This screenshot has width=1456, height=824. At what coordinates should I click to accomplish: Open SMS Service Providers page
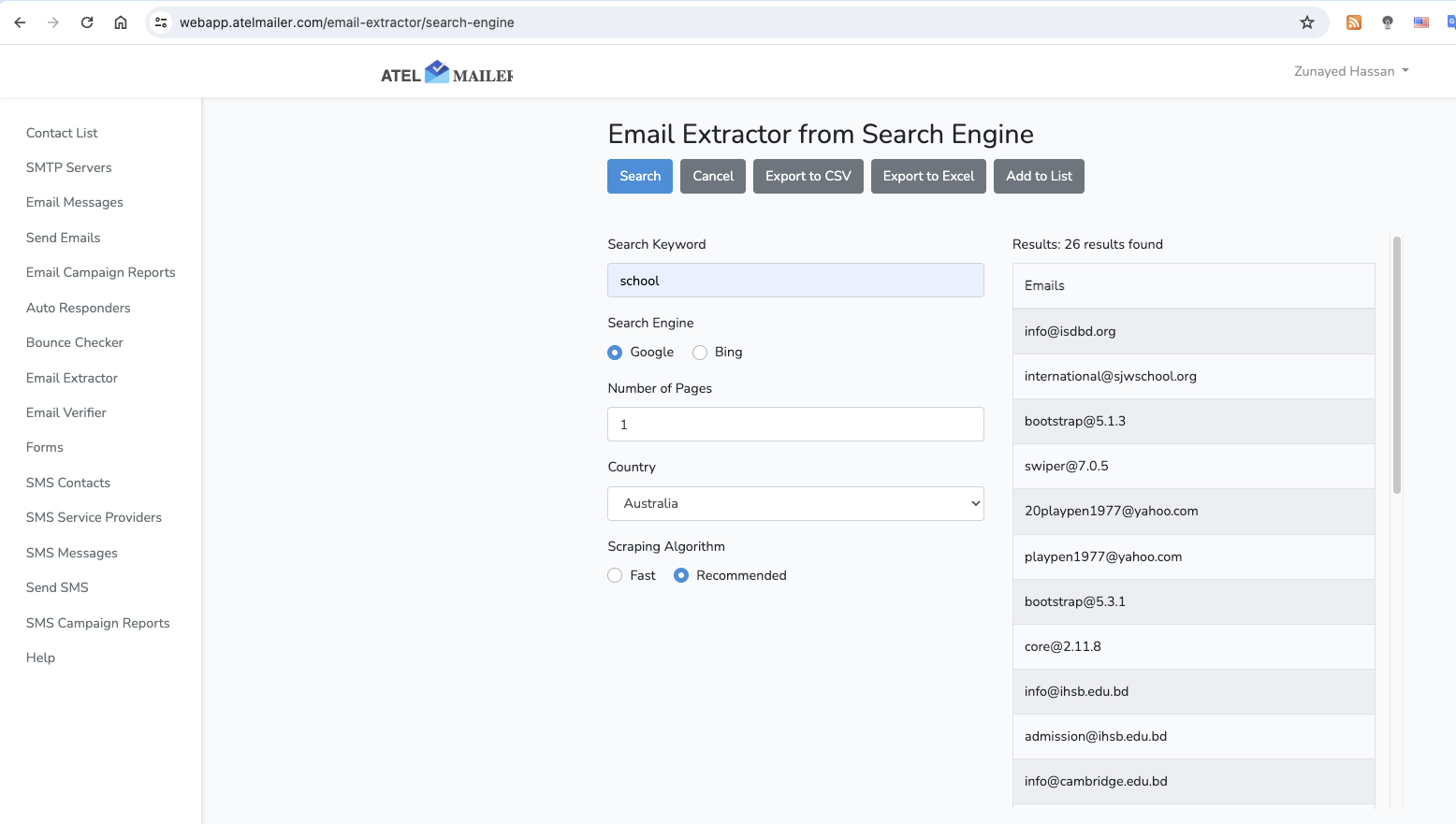point(95,517)
